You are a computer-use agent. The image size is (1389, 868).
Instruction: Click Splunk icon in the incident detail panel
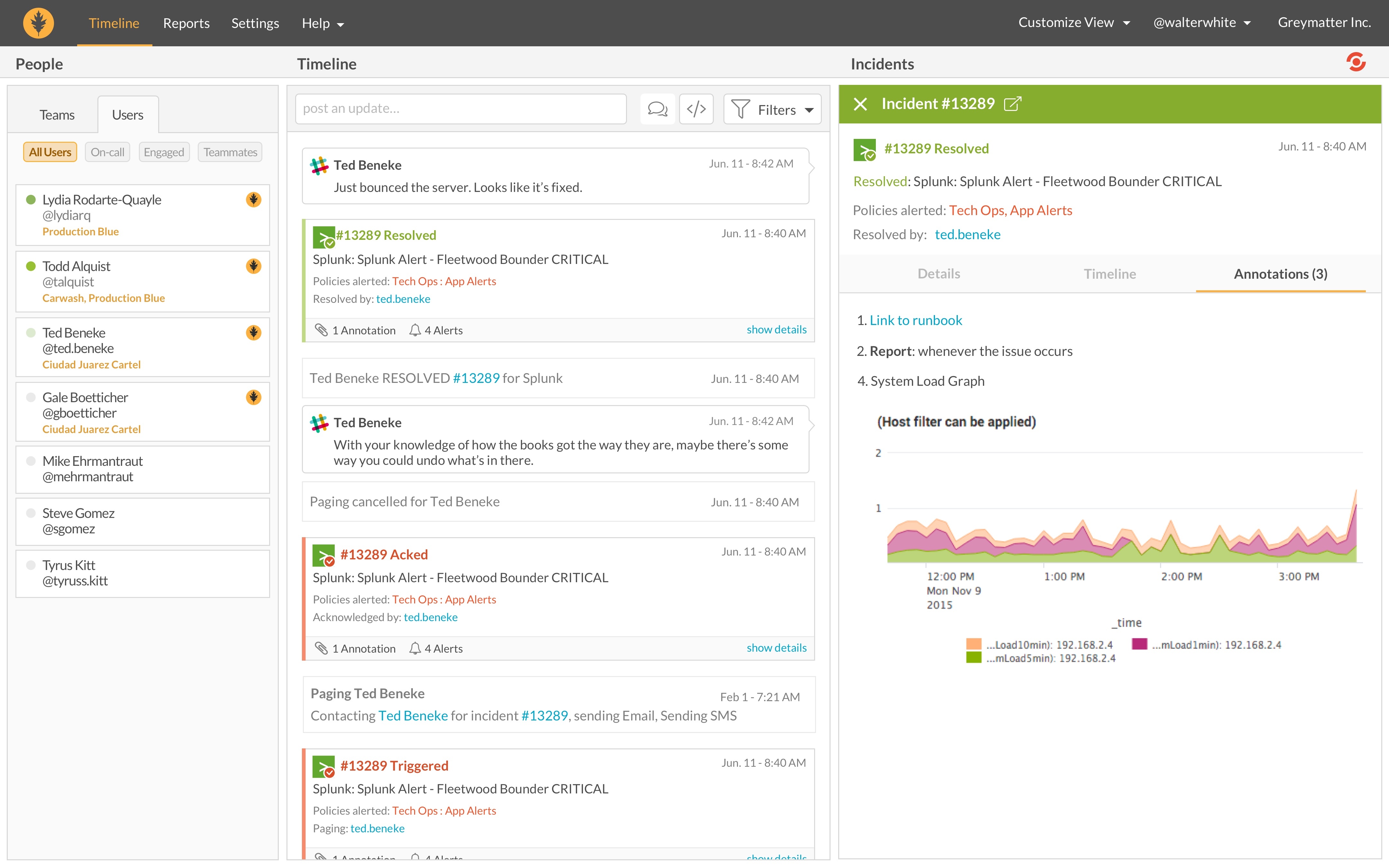(x=864, y=150)
